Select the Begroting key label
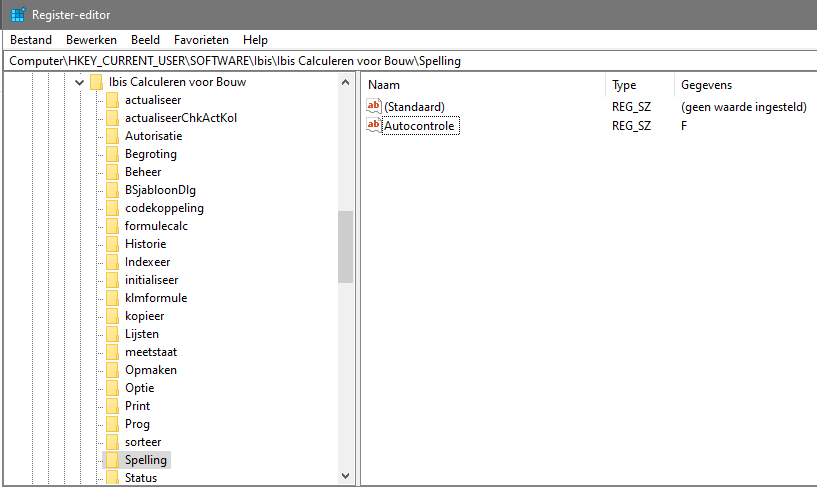 click(151, 154)
